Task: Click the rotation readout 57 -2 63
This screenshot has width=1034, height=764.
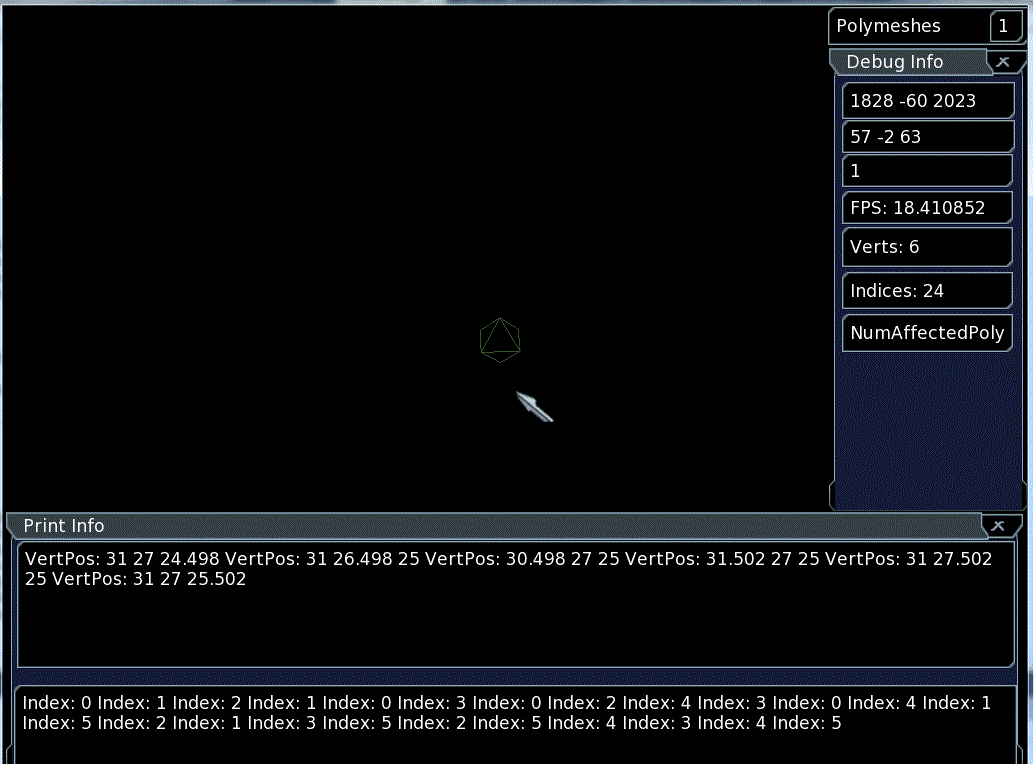Action: pyautogui.click(x=927, y=136)
